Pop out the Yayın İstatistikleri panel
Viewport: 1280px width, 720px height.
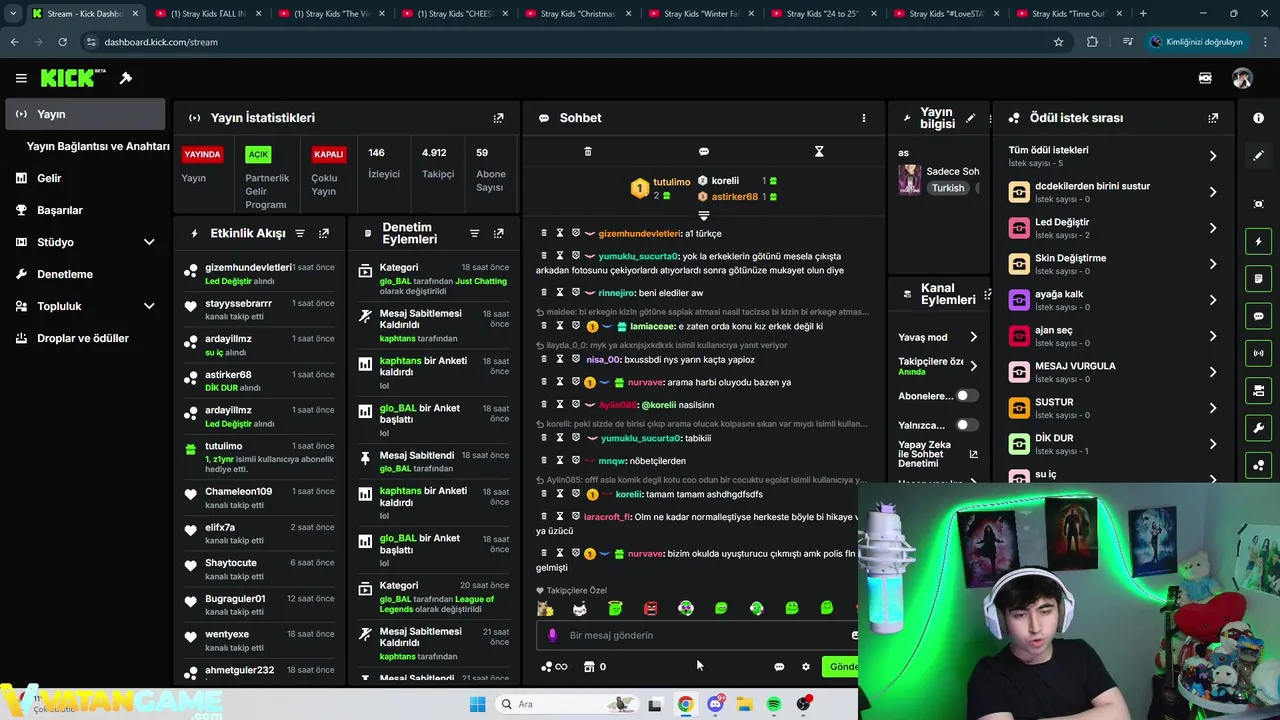click(498, 118)
